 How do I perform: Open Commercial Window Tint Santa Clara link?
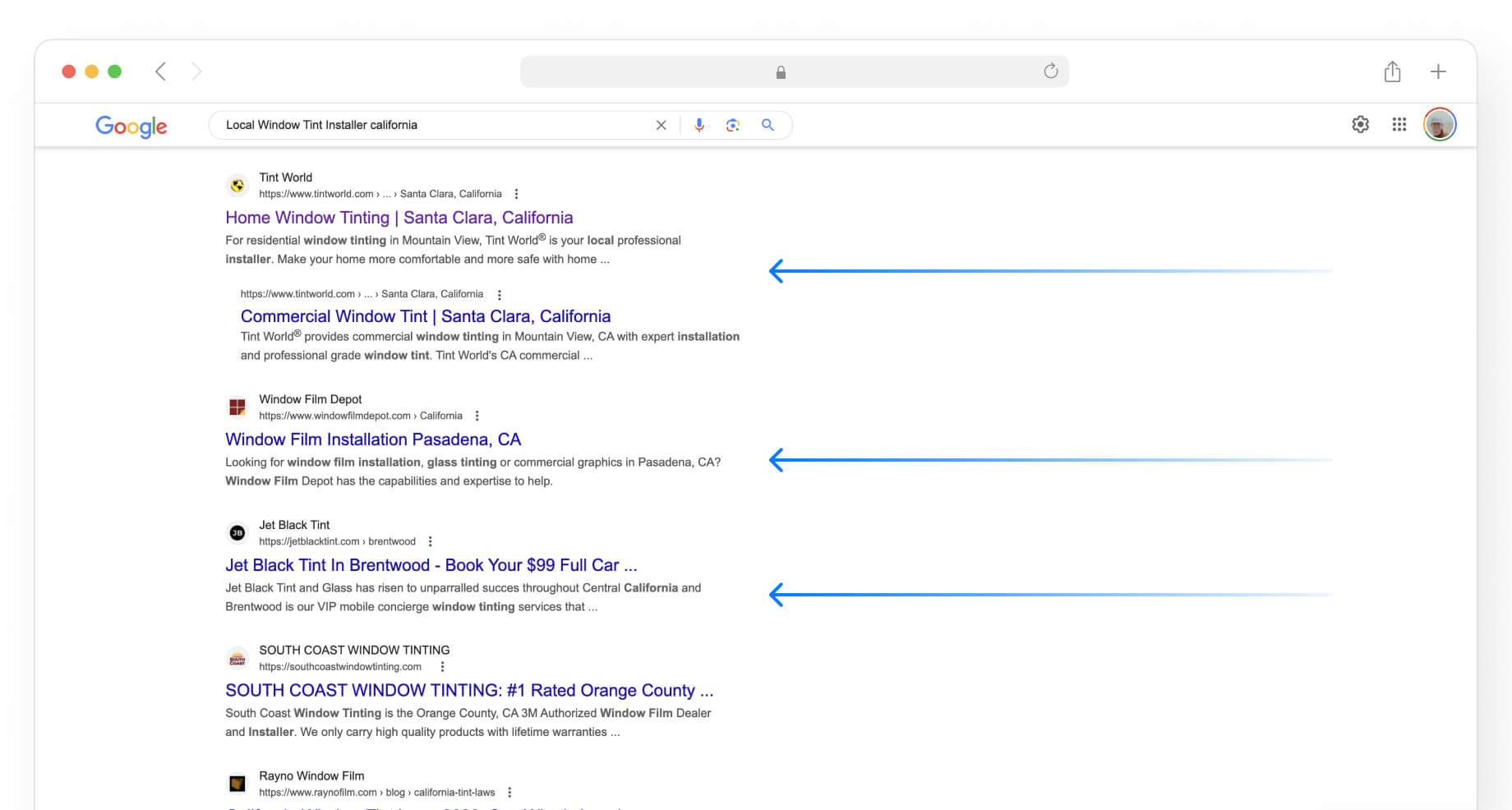pyautogui.click(x=426, y=316)
